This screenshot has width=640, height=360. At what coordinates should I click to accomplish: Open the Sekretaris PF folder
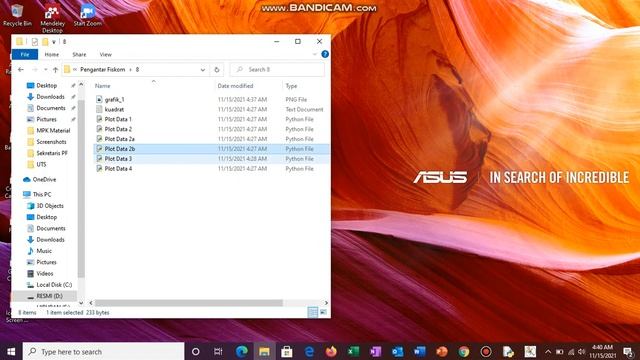(x=52, y=153)
